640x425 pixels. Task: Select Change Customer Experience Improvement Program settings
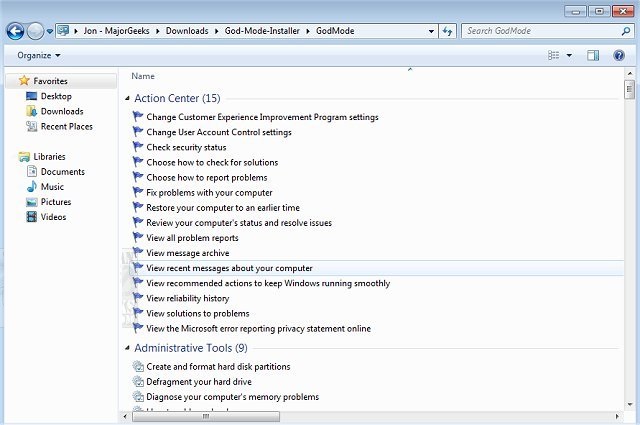pos(262,117)
